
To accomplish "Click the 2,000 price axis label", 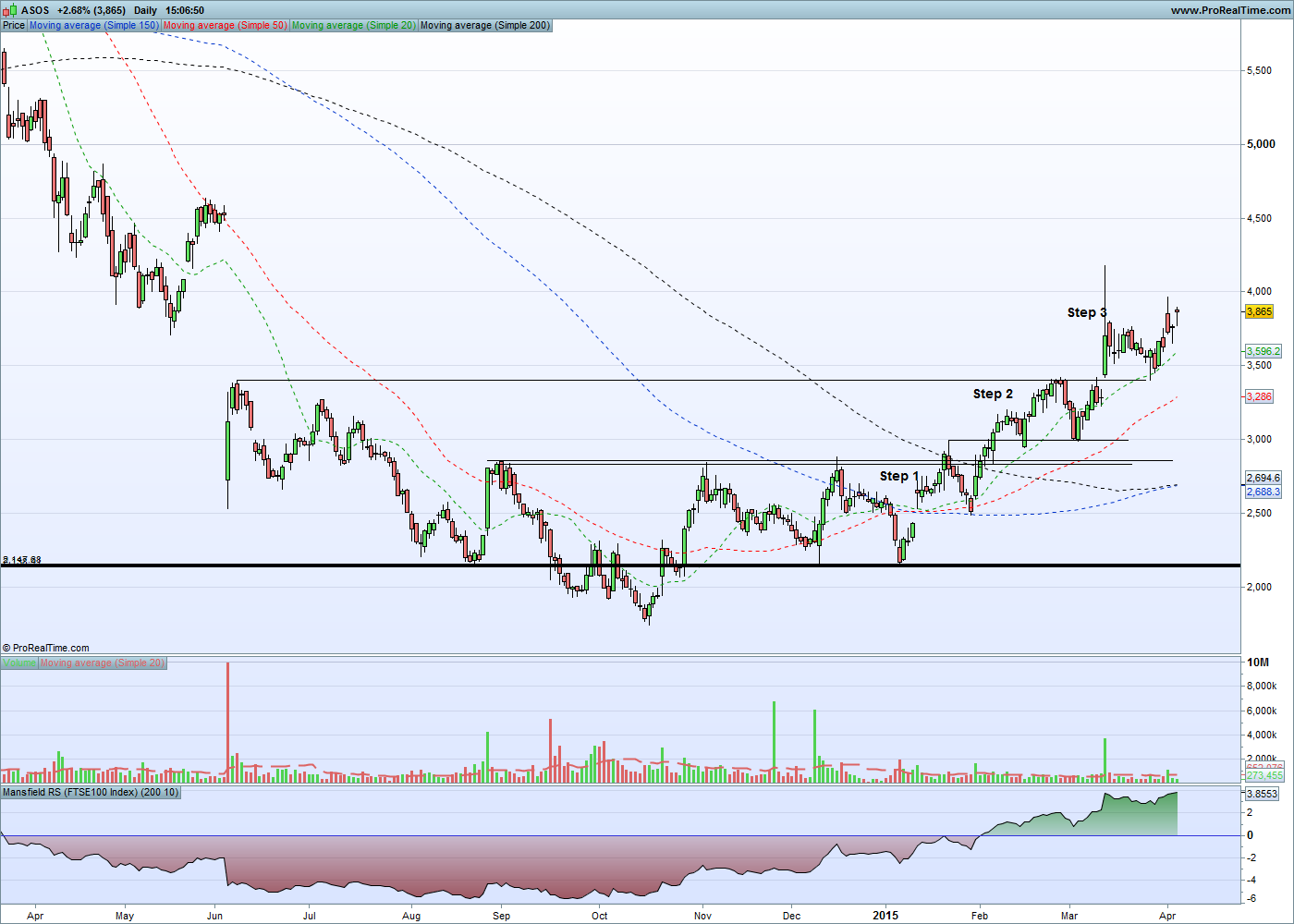I will [1261, 587].
